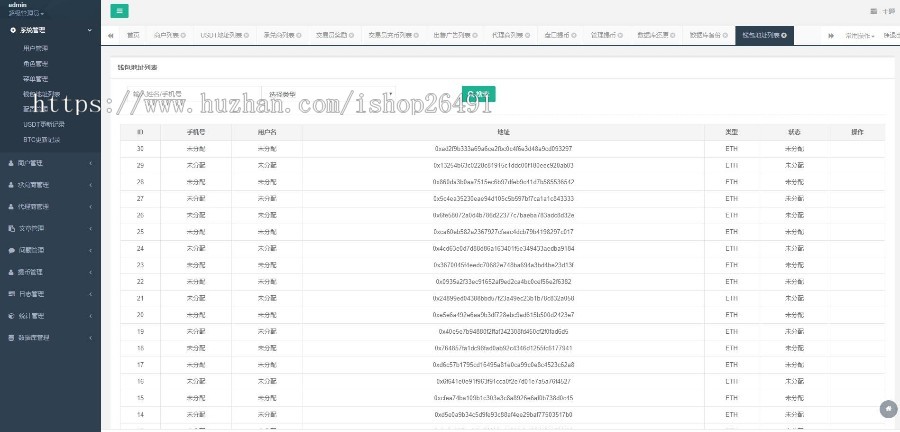This screenshot has height=432, width=900.
Task: Click the 状态 status column header
Action: [x=794, y=132]
